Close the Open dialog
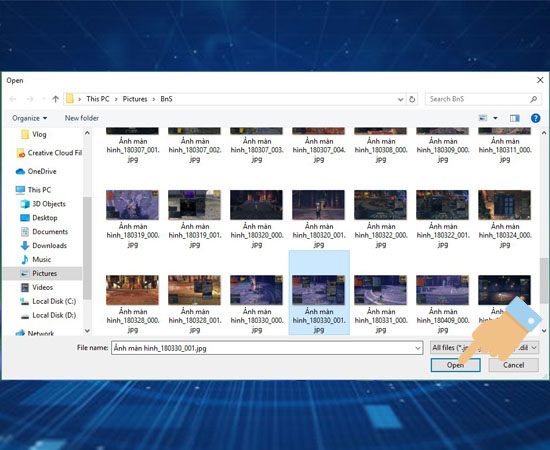The width and height of the screenshot is (550, 450). 540,80
